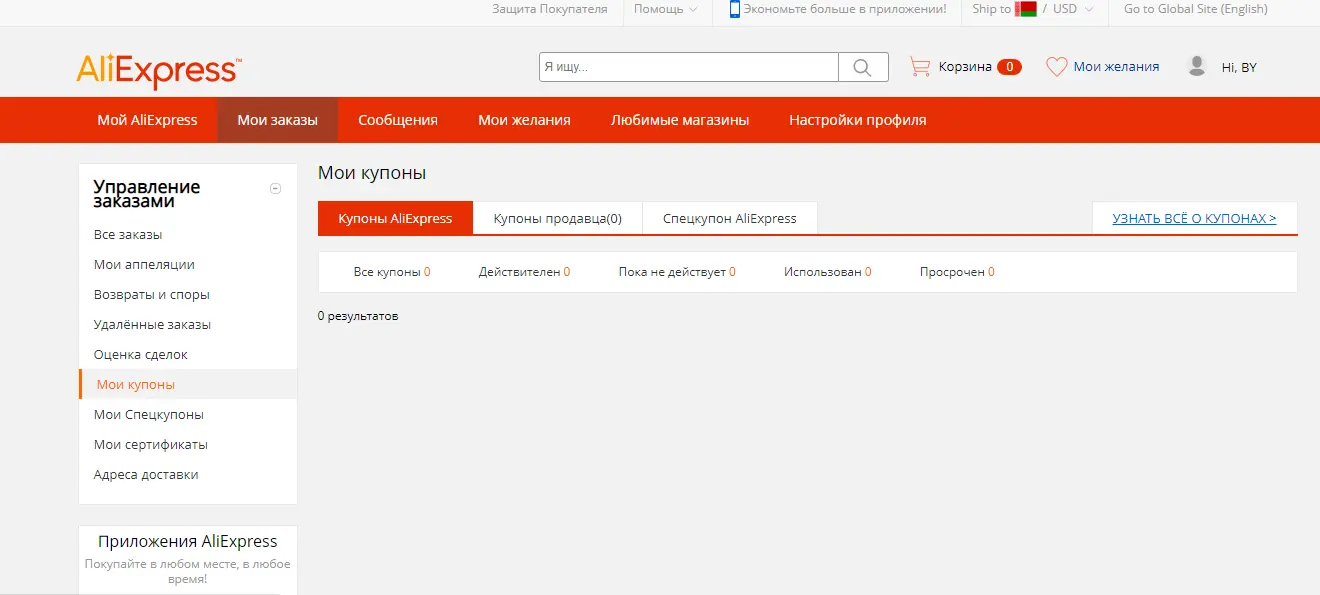Open Мои аппеляции in sidebar
The image size is (1320, 595).
(x=144, y=265)
